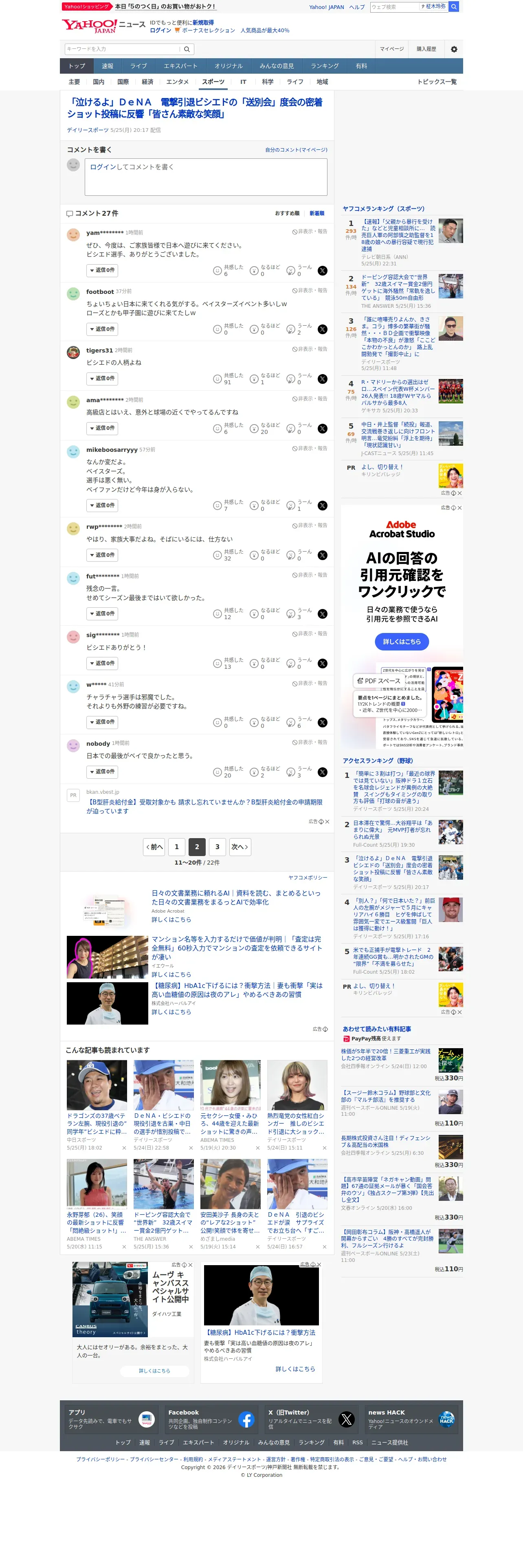Report or hide footboot's comment
The height and width of the screenshot is (1568, 523).
pyautogui.click(x=309, y=290)
